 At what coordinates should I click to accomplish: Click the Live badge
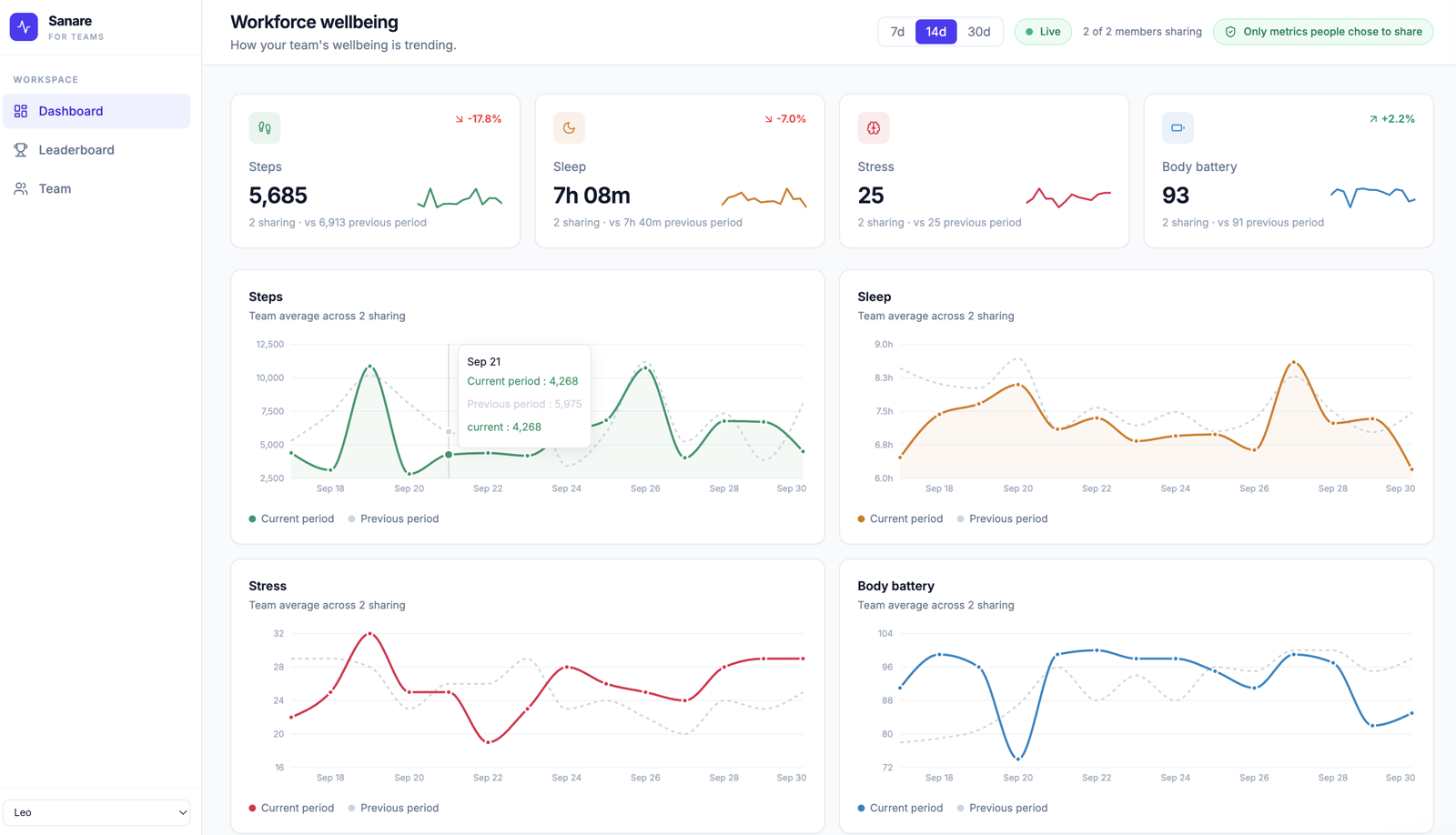(1043, 32)
